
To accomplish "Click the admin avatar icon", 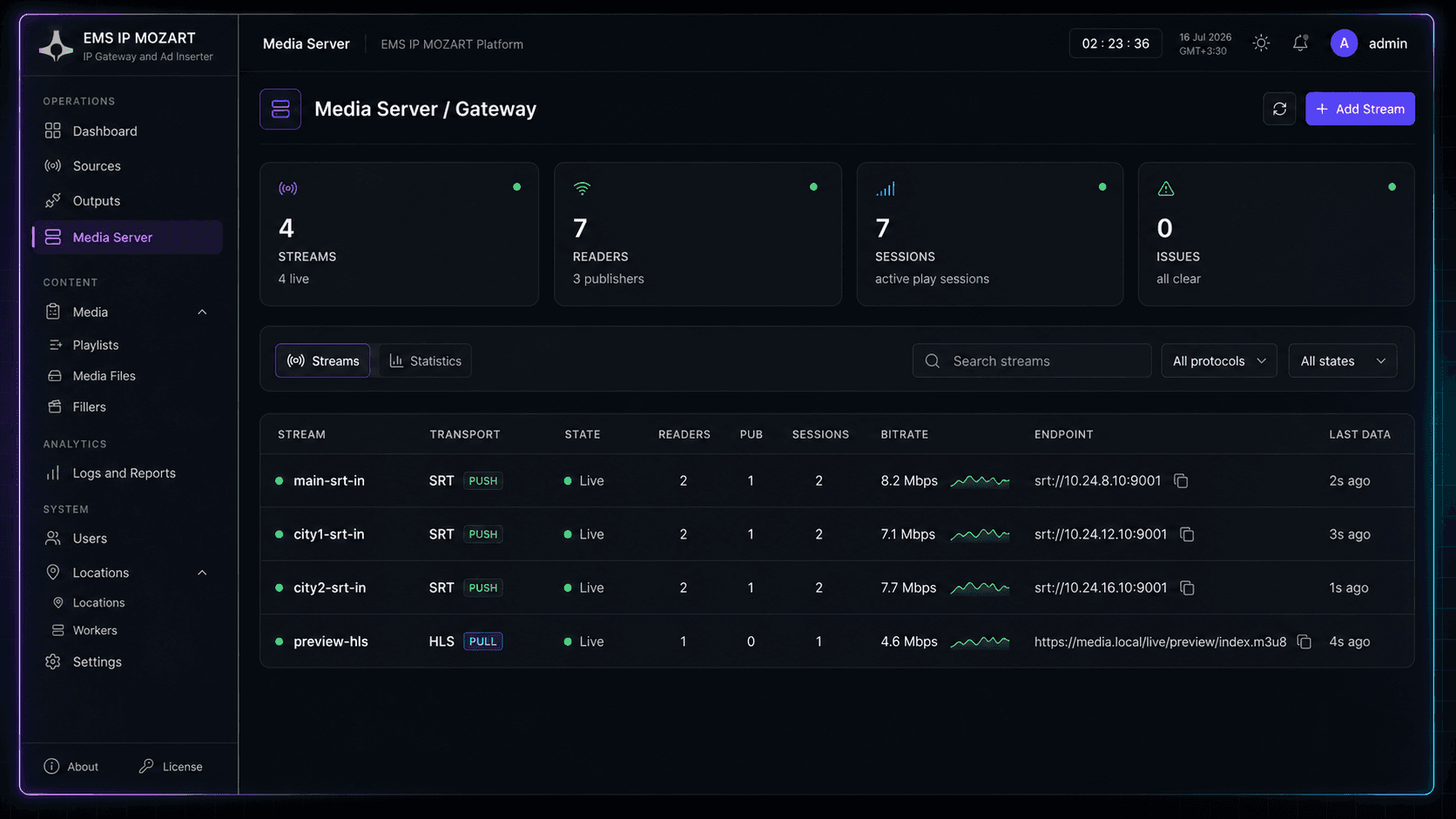I will click(x=1344, y=43).
